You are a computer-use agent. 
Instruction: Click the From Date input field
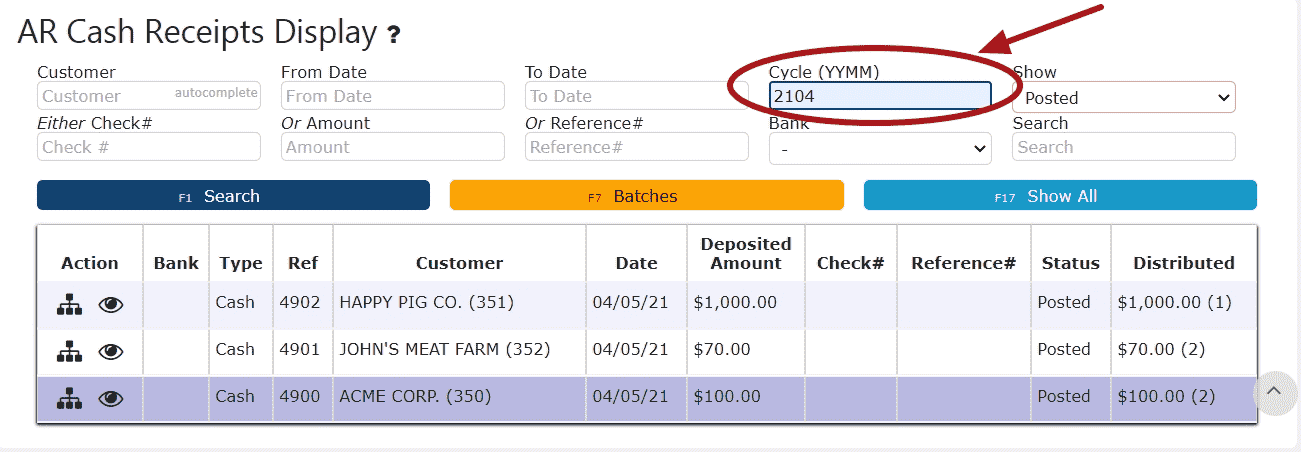(x=393, y=96)
